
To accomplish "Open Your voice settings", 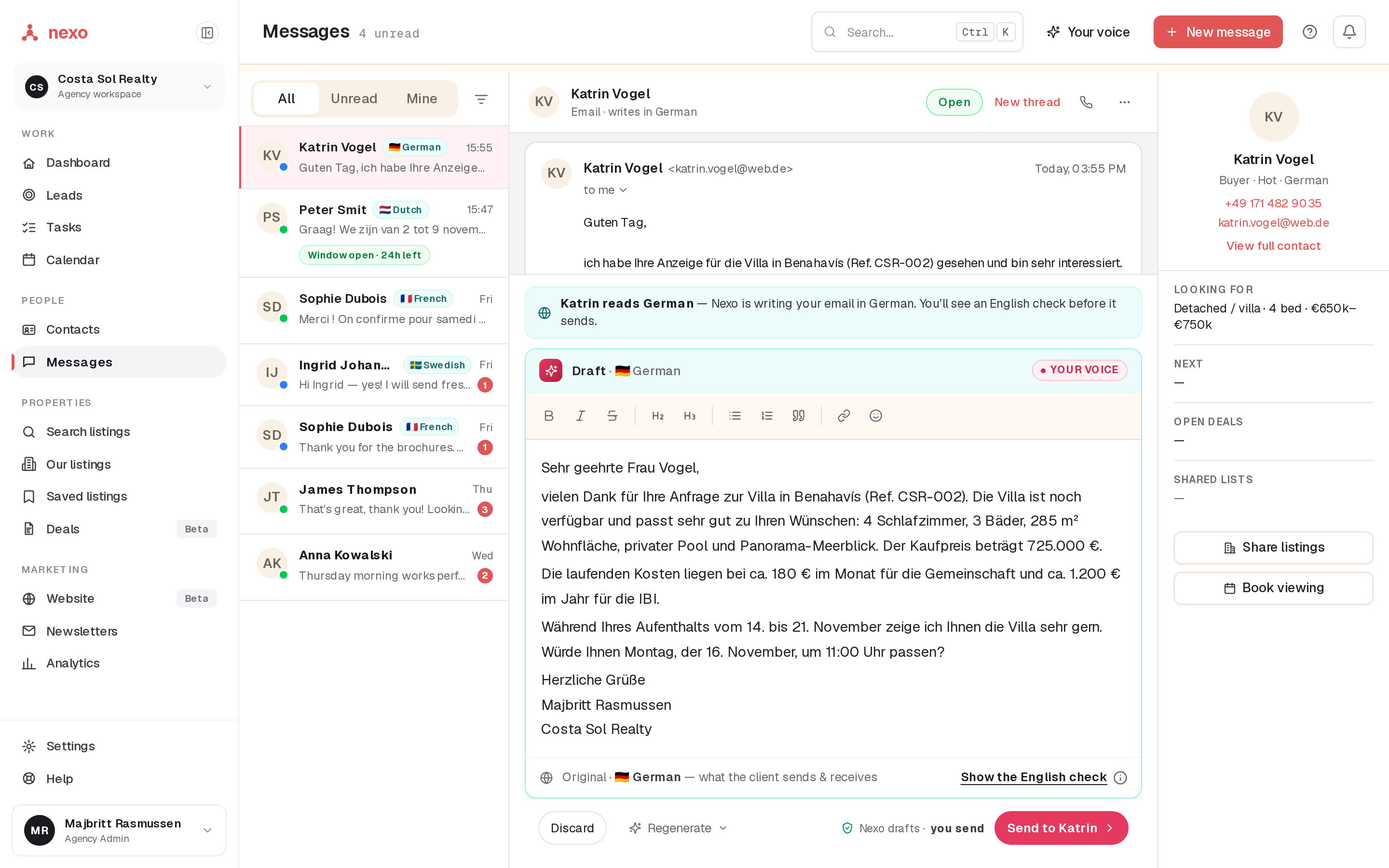I will click(1088, 32).
